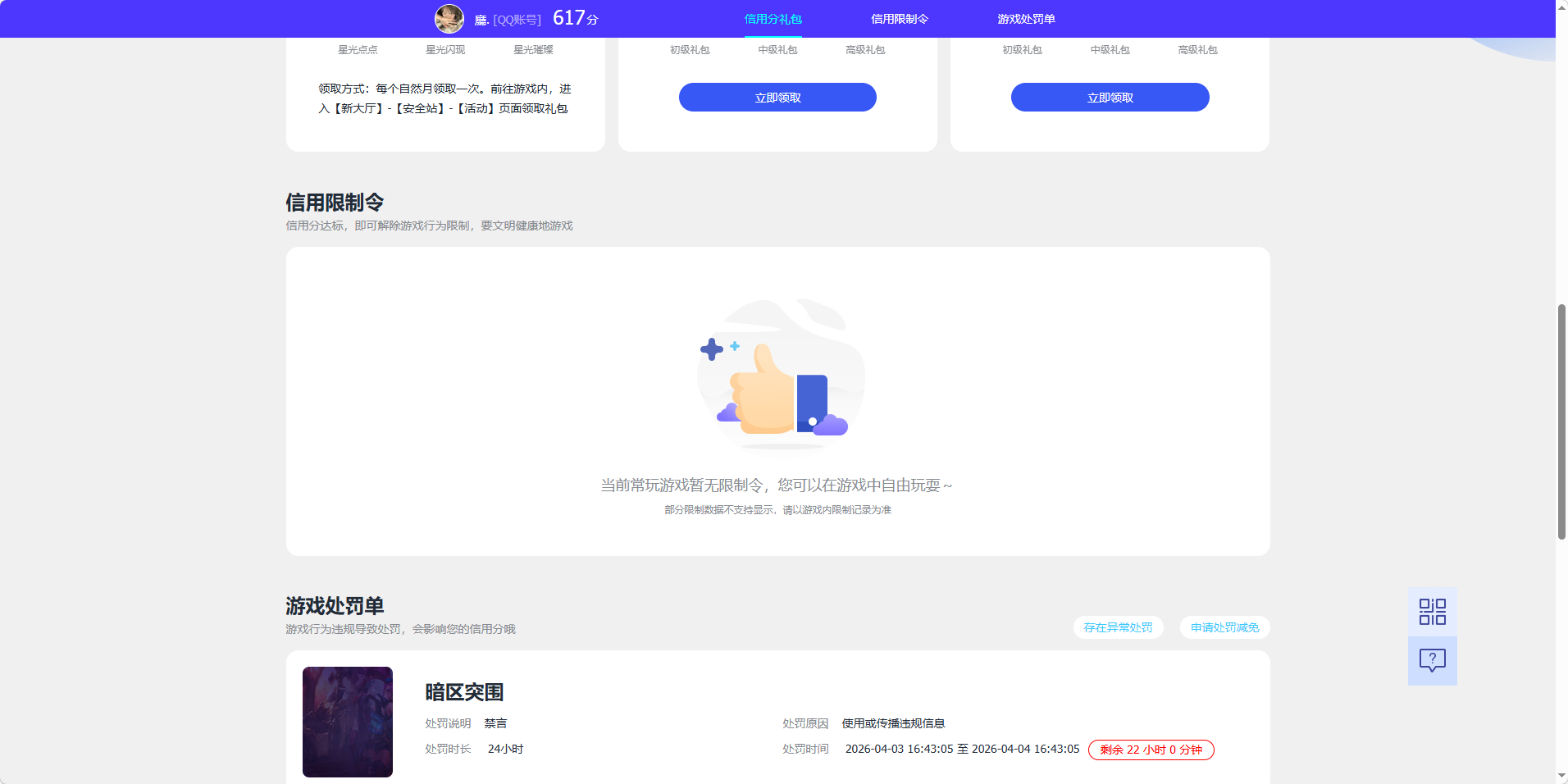Select the 星光璀璨 gift label

[533, 49]
